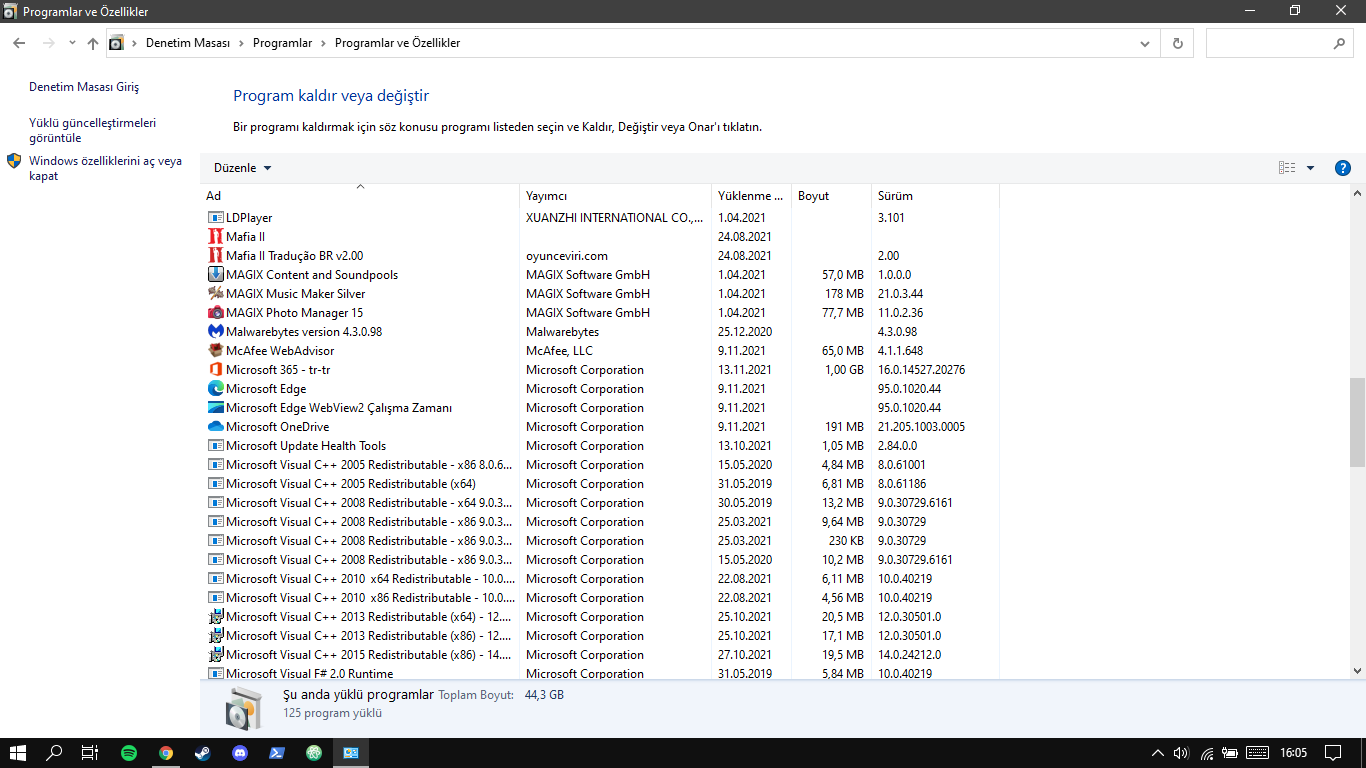Select the LDPlayer program icon

click(215, 217)
